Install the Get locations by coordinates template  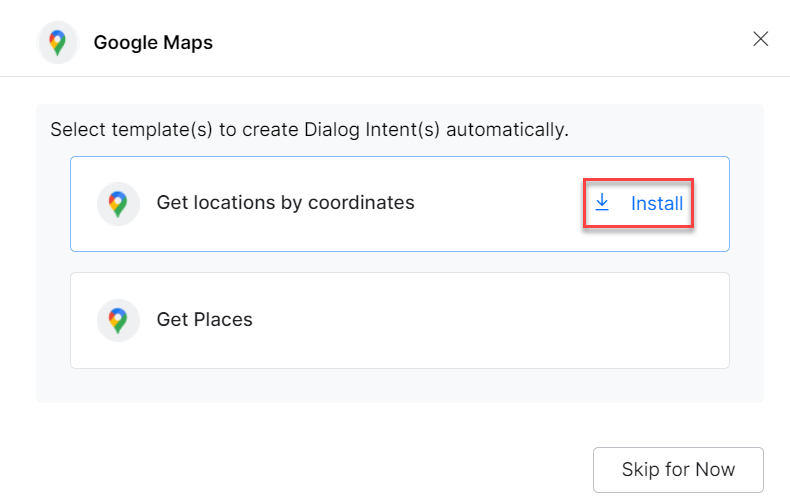640,204
